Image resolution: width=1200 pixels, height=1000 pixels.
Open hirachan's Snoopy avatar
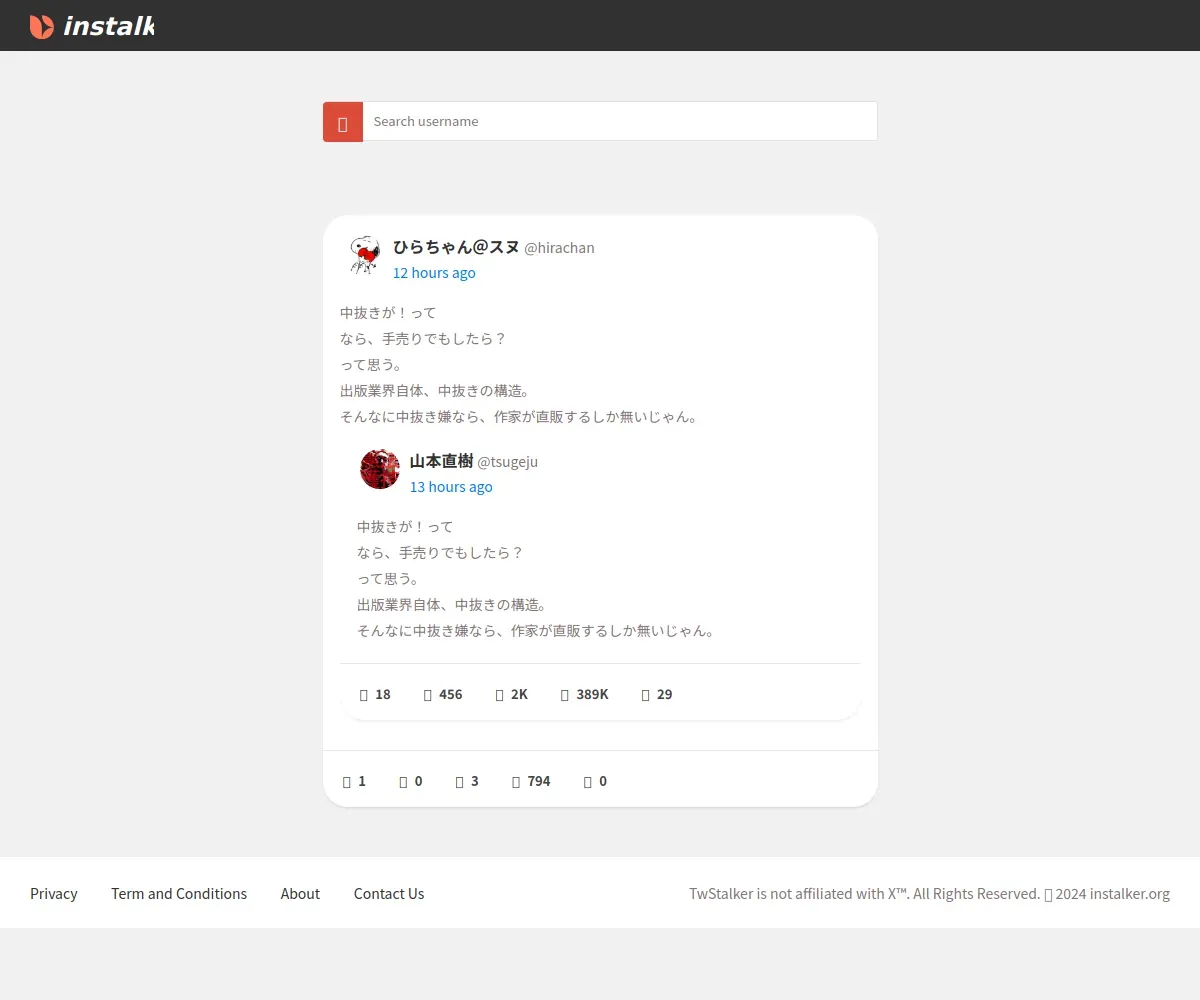364,255
